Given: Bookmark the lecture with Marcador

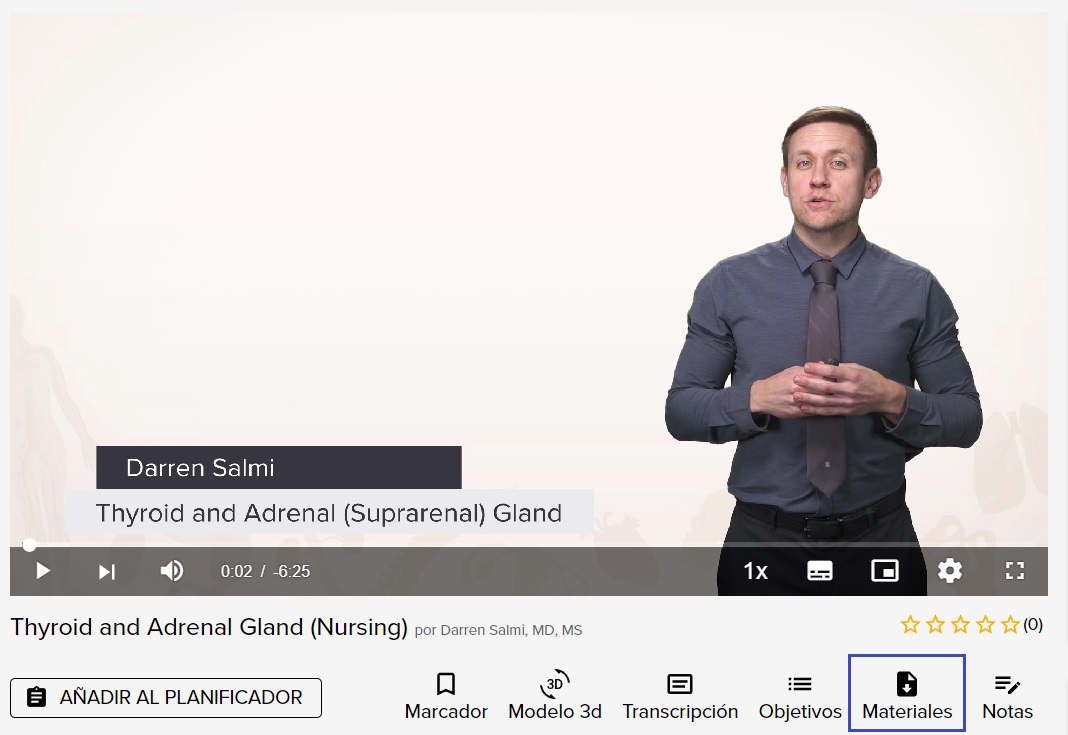Looking at the screenshot, I should coord(446,696).
